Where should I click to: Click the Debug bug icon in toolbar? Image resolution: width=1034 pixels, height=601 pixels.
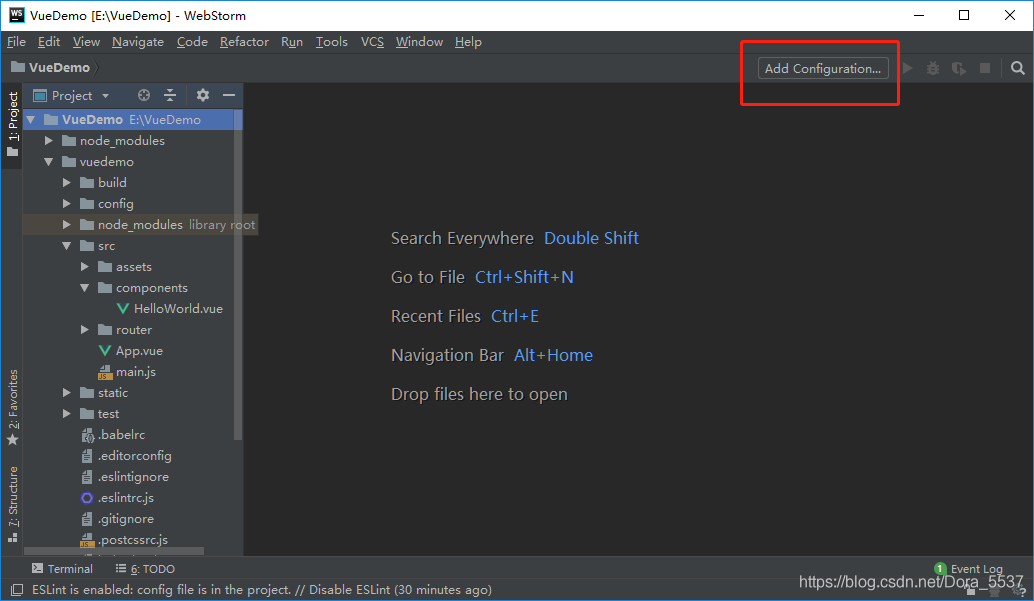[932, 68]
